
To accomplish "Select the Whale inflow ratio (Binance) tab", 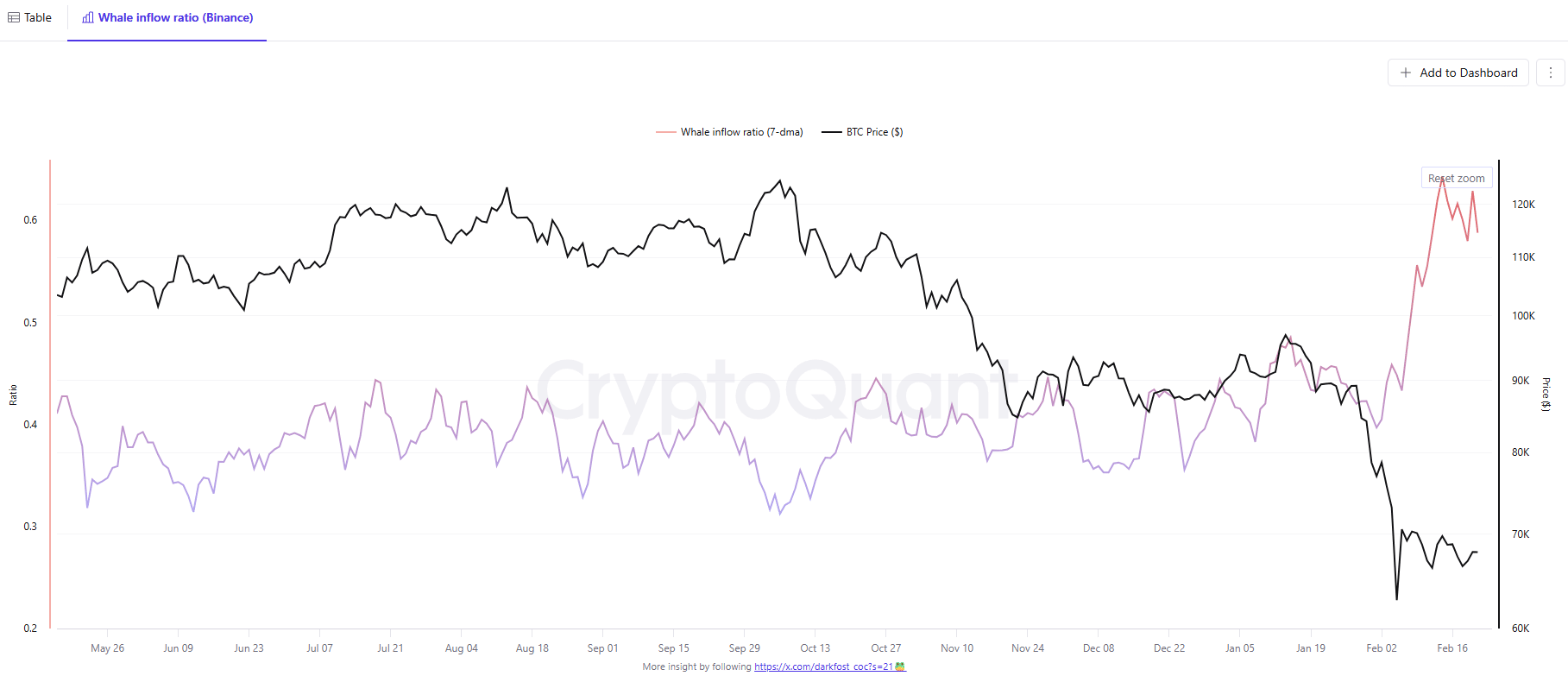I will pos(167,17).
